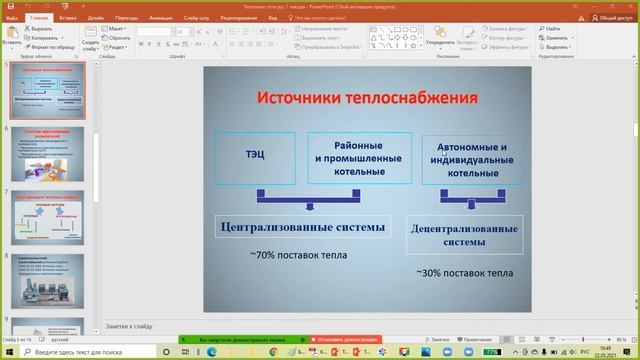
Task: Switch to the Design (Дизайн) tab
Action: [96, 18]
